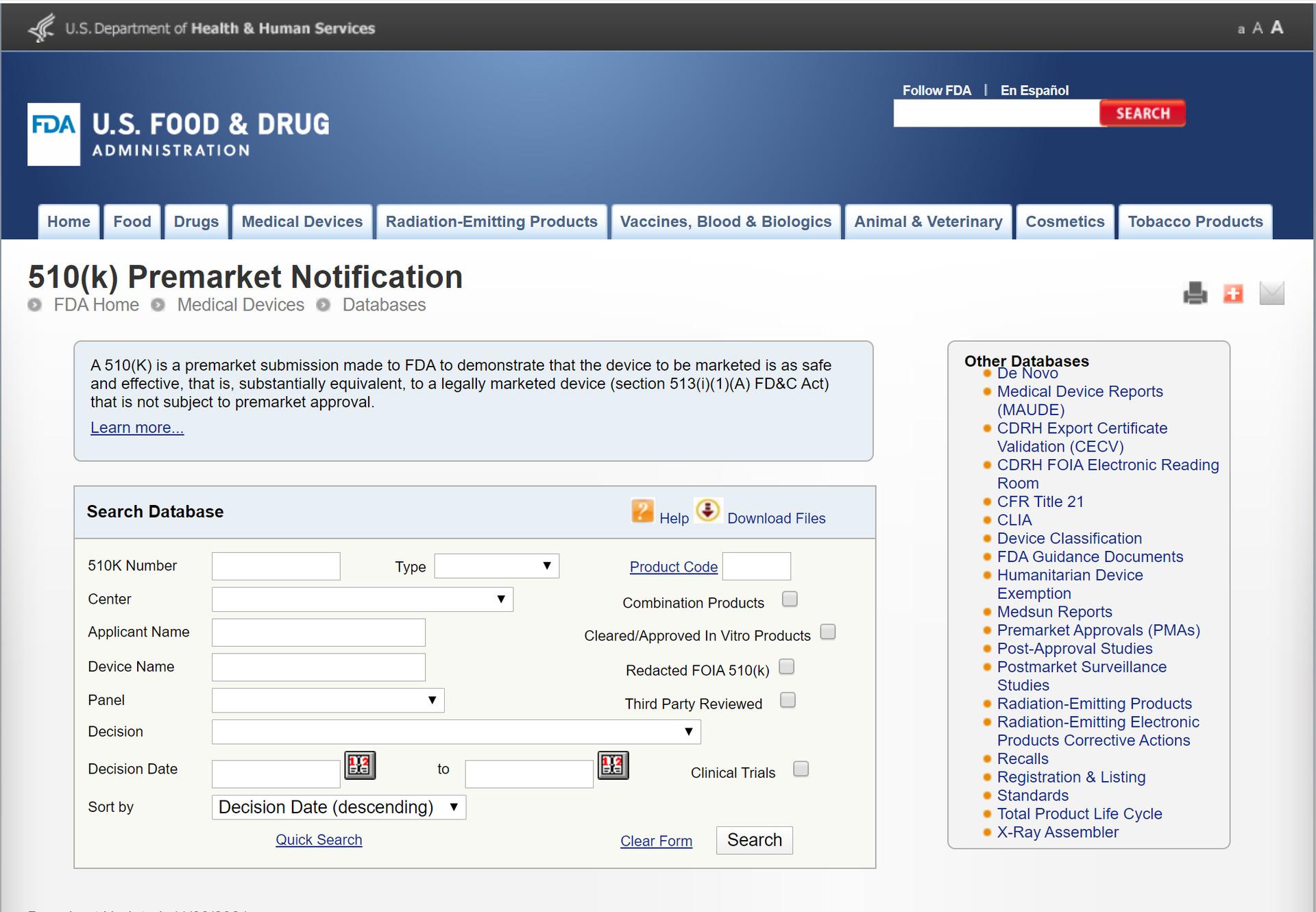Select the largest text size A
The image size is (1316, 912).
pyautogui.click(x=1276, y=27)
